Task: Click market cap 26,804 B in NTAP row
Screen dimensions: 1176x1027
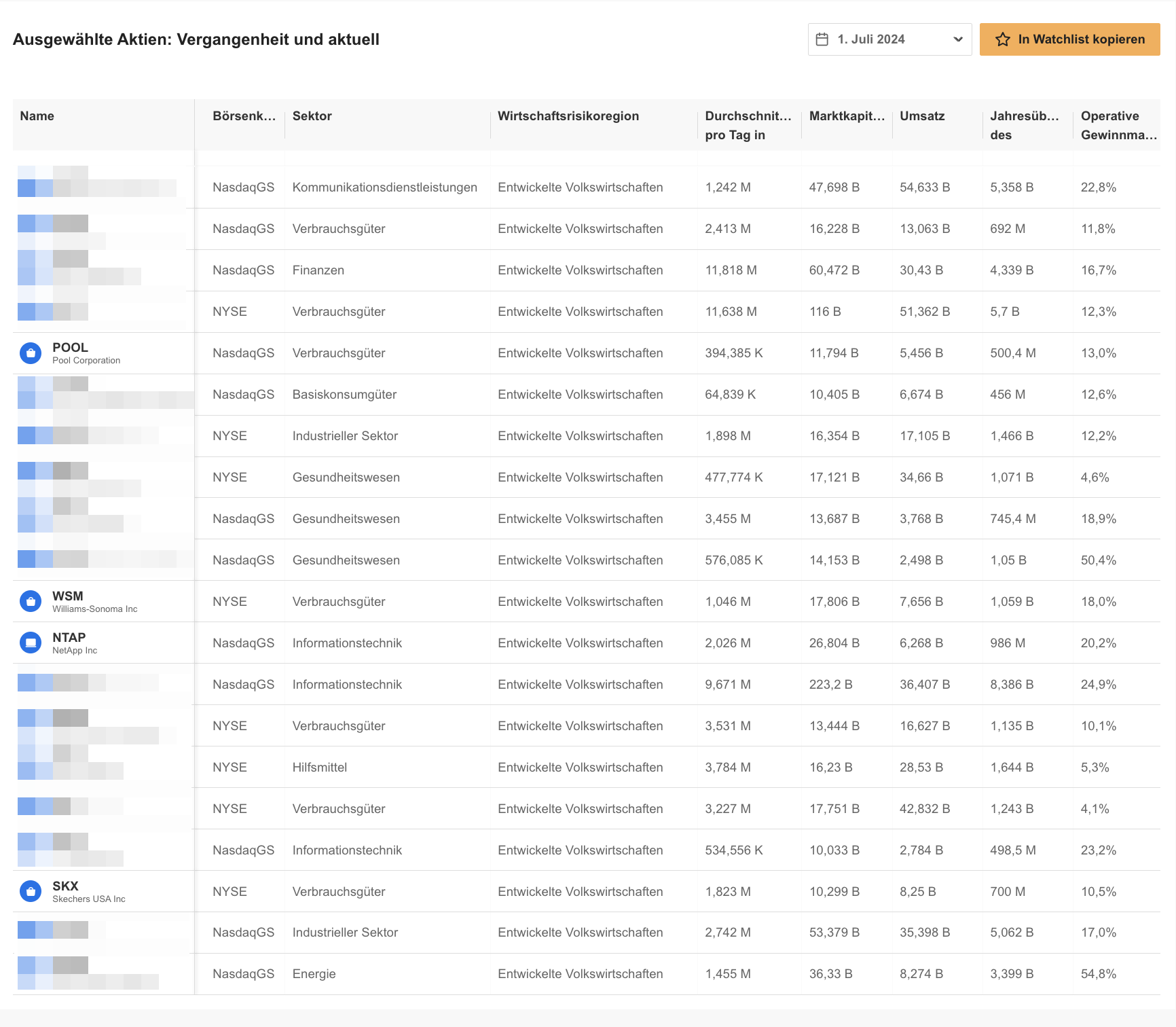Action: pyautogui.click(x=834, y=643)
